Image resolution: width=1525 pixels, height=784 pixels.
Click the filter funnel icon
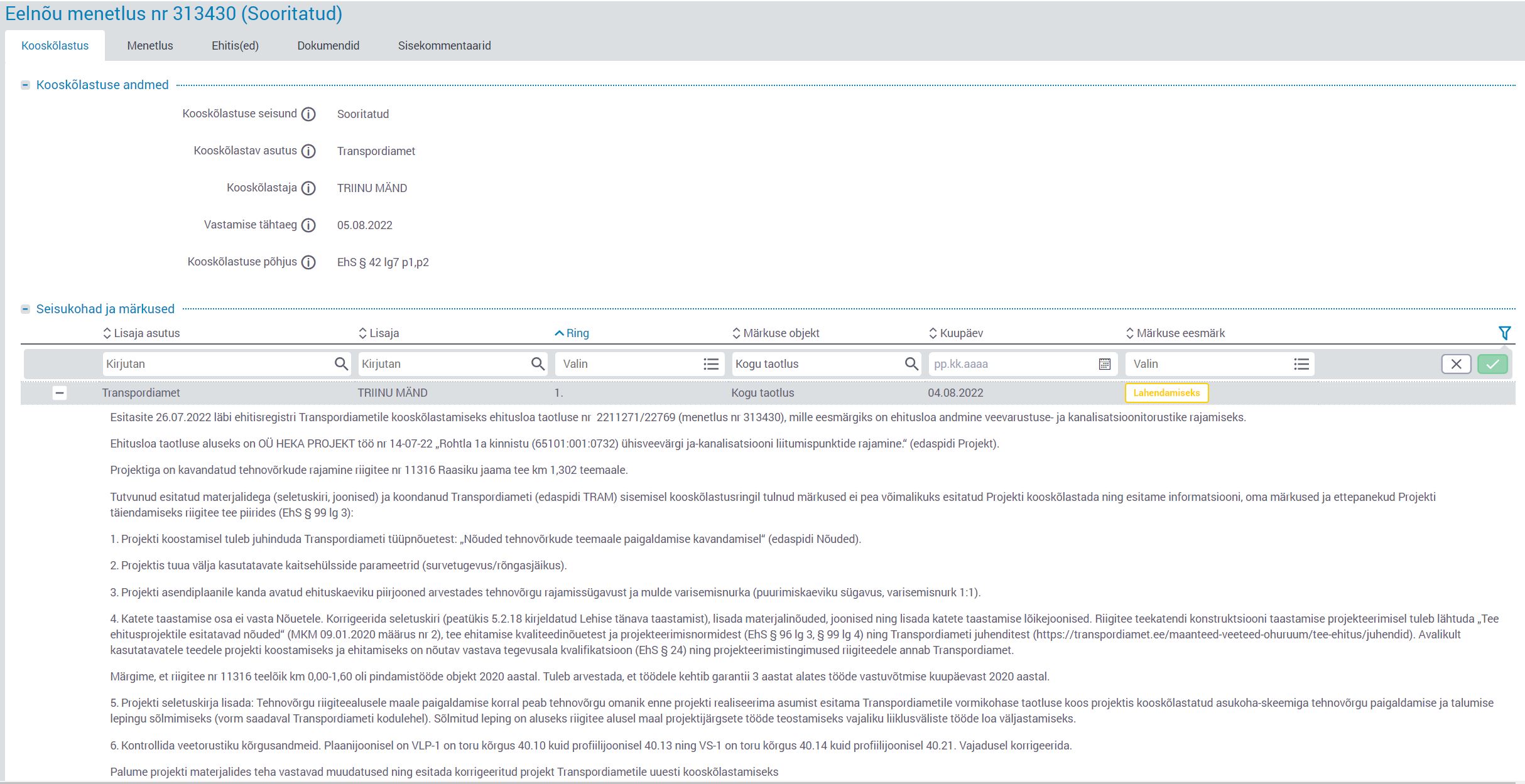(1504, 333)
